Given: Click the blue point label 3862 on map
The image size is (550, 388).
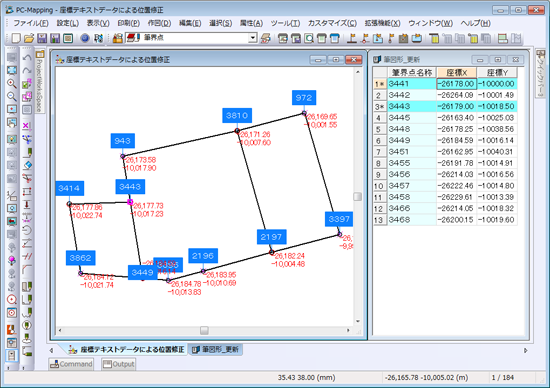Looking at the screenshot, I should pyautogui.click(x=80, y=258).
